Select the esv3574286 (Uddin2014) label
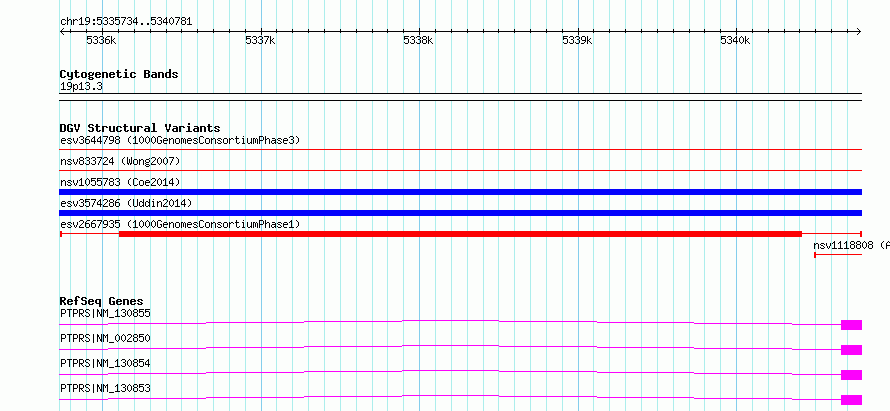 click(126, 203)
